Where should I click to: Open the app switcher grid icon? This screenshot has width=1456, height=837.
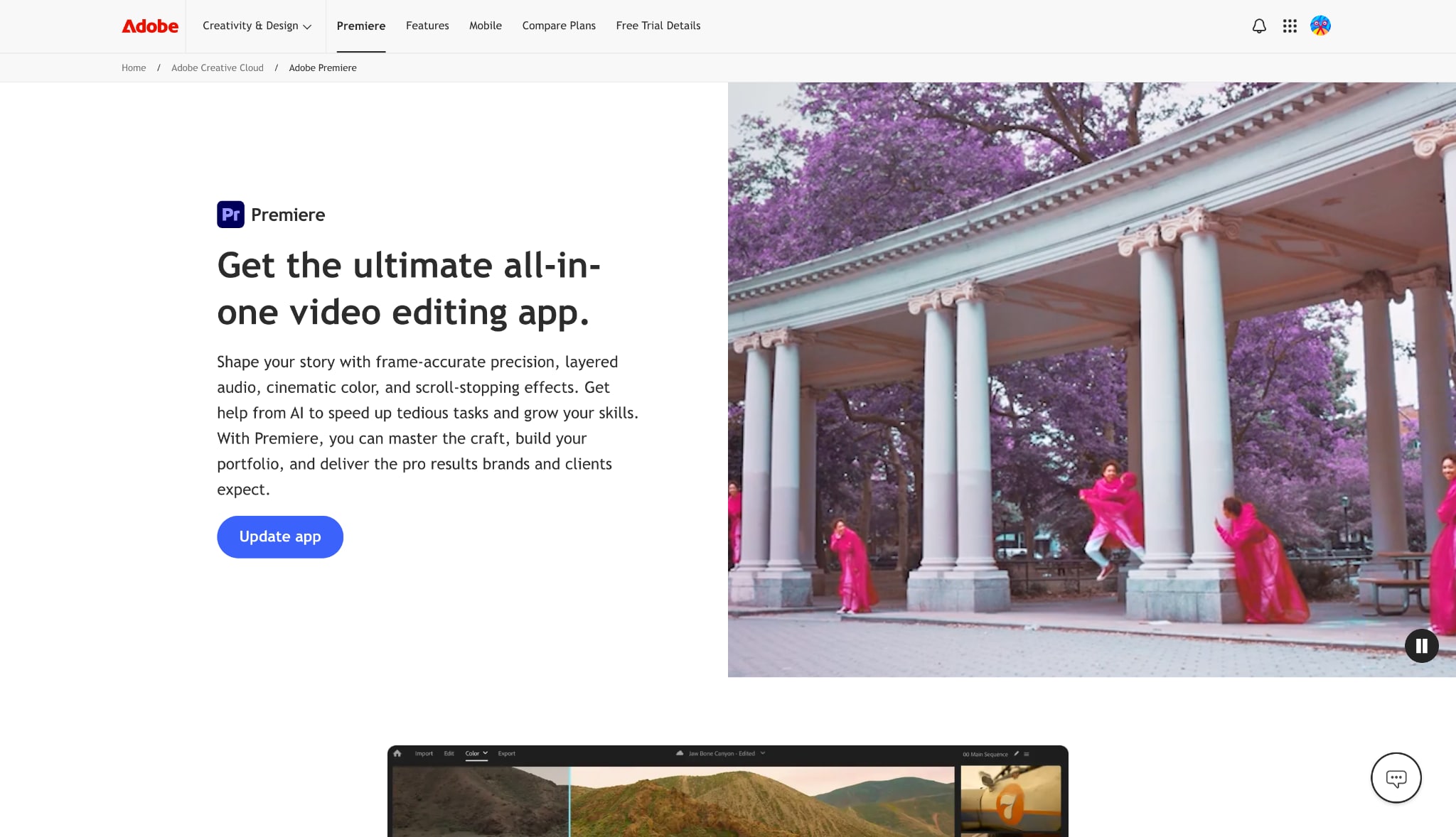(1290, 26)
